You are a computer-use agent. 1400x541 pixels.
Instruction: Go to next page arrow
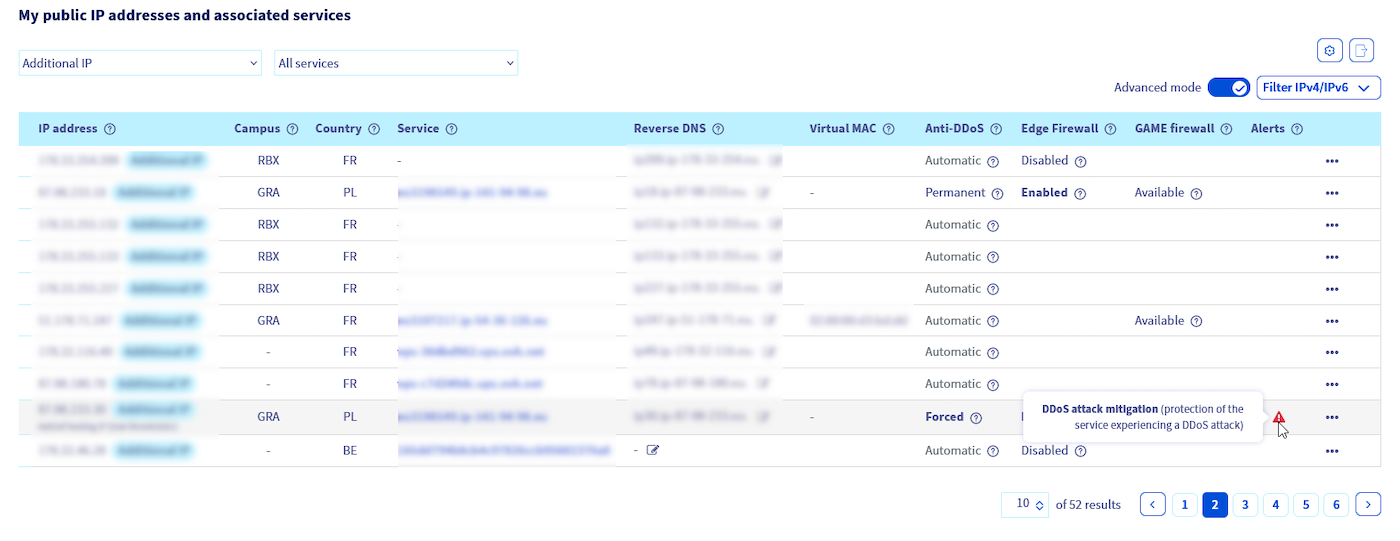(1368, 505)
